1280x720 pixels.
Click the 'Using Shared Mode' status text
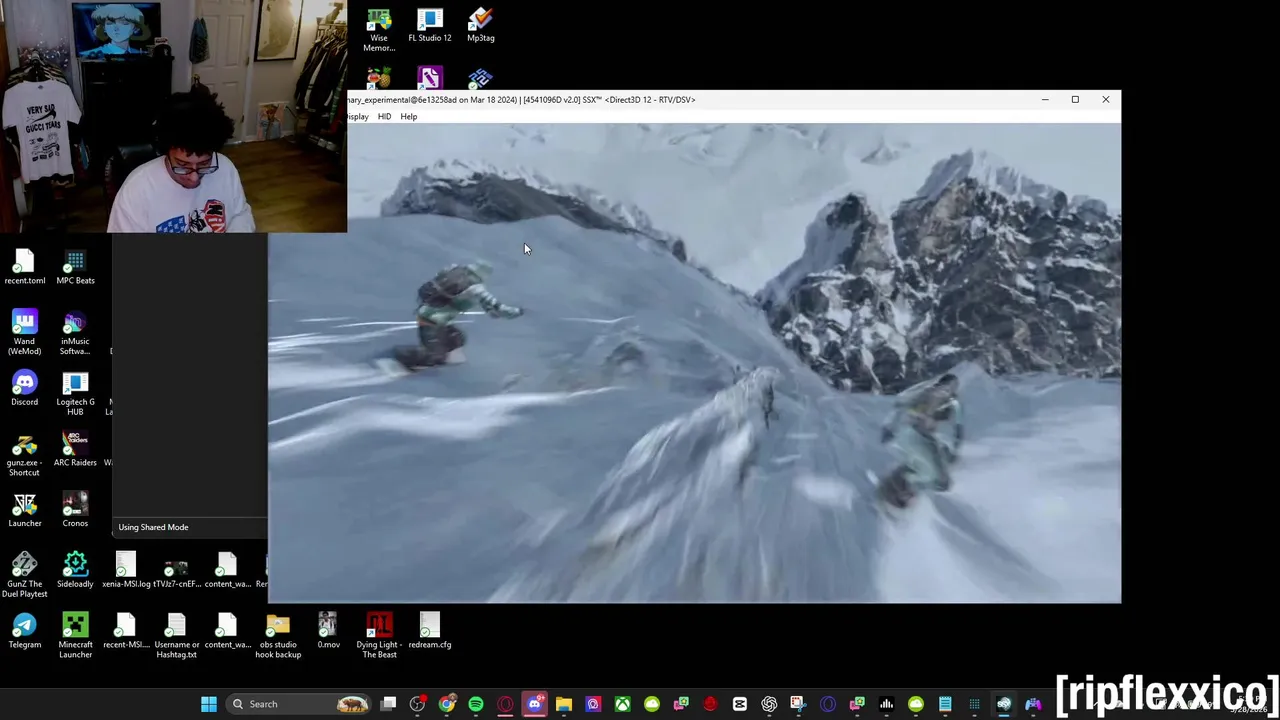[x=153, y=527]
